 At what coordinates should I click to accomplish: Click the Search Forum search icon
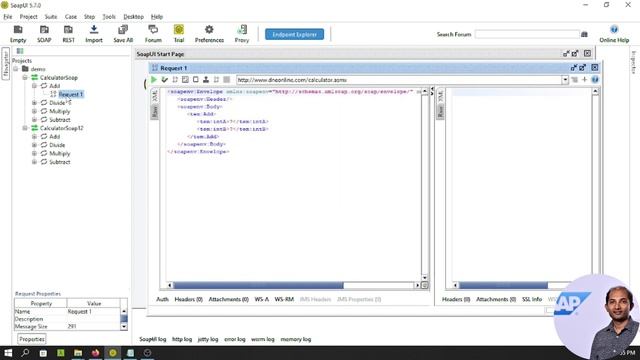pos(584,34)
